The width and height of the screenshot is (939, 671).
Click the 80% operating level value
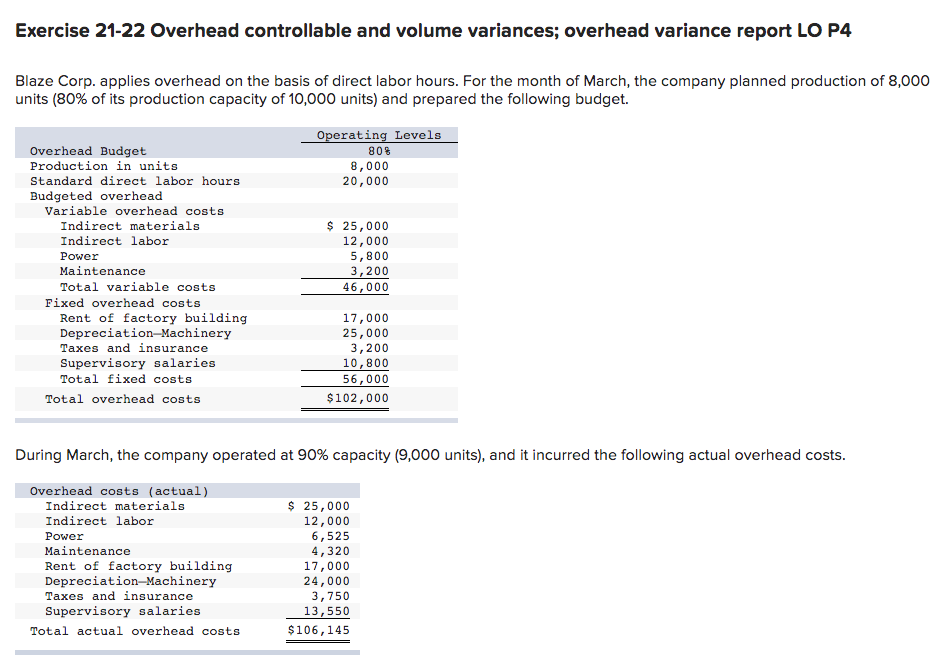click(x=379, y=151)
